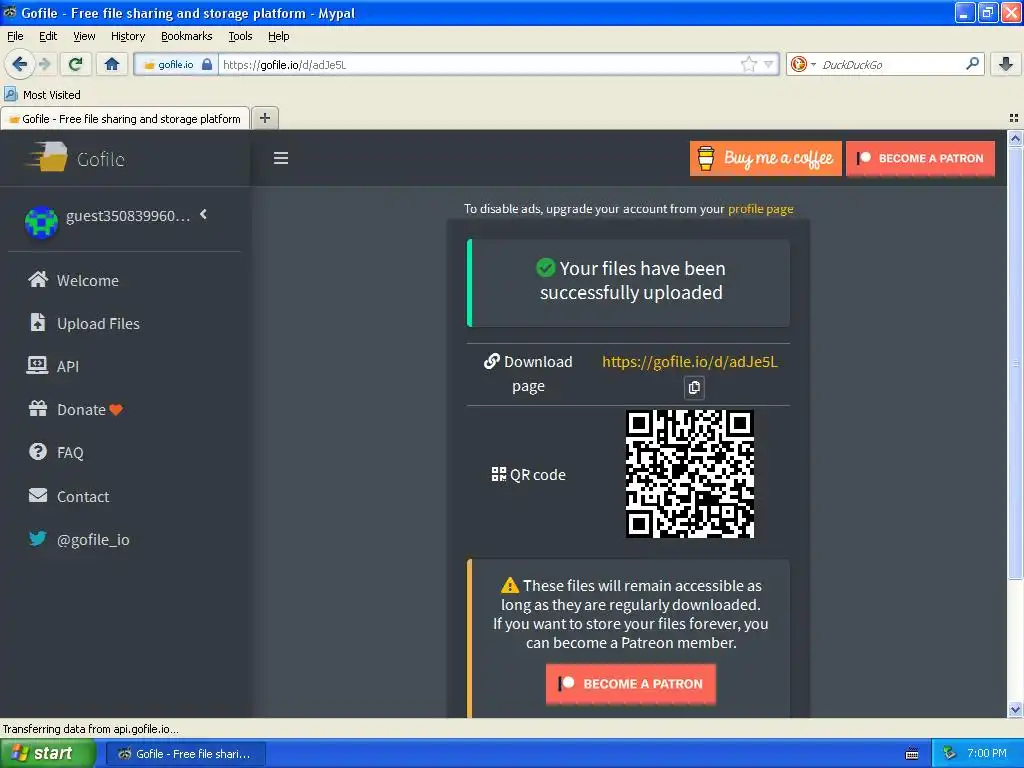Click the forward navigation arrow
Screen dimensions: 1024x768
(44, 64)
